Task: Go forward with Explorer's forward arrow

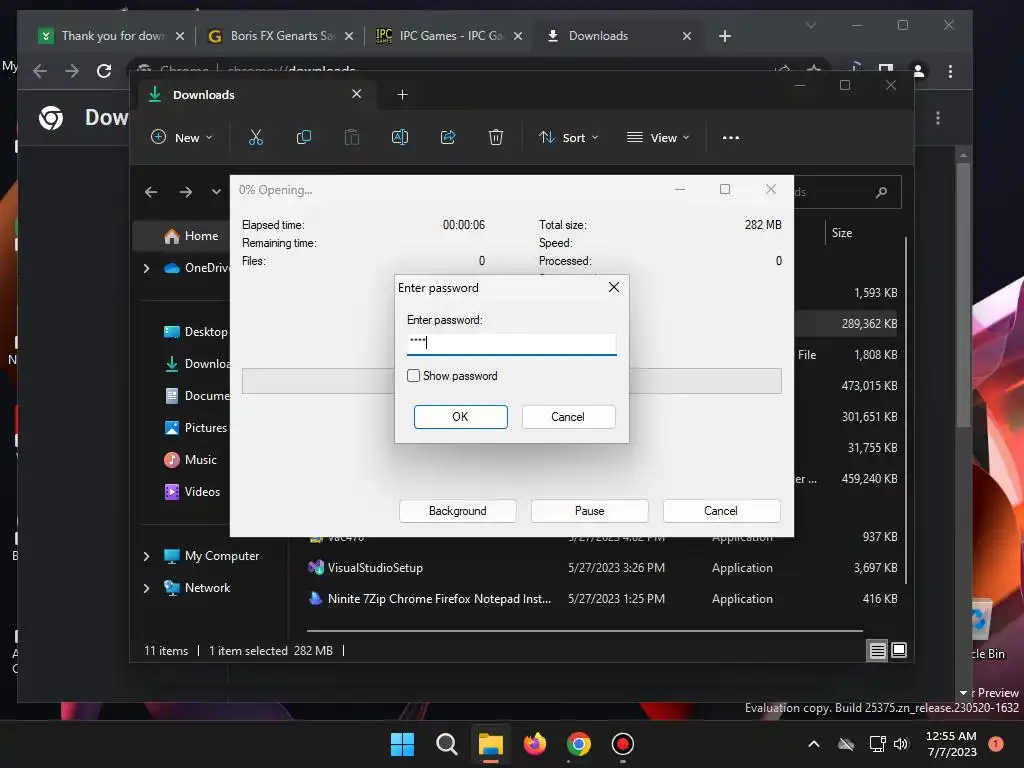Action: 186,192
